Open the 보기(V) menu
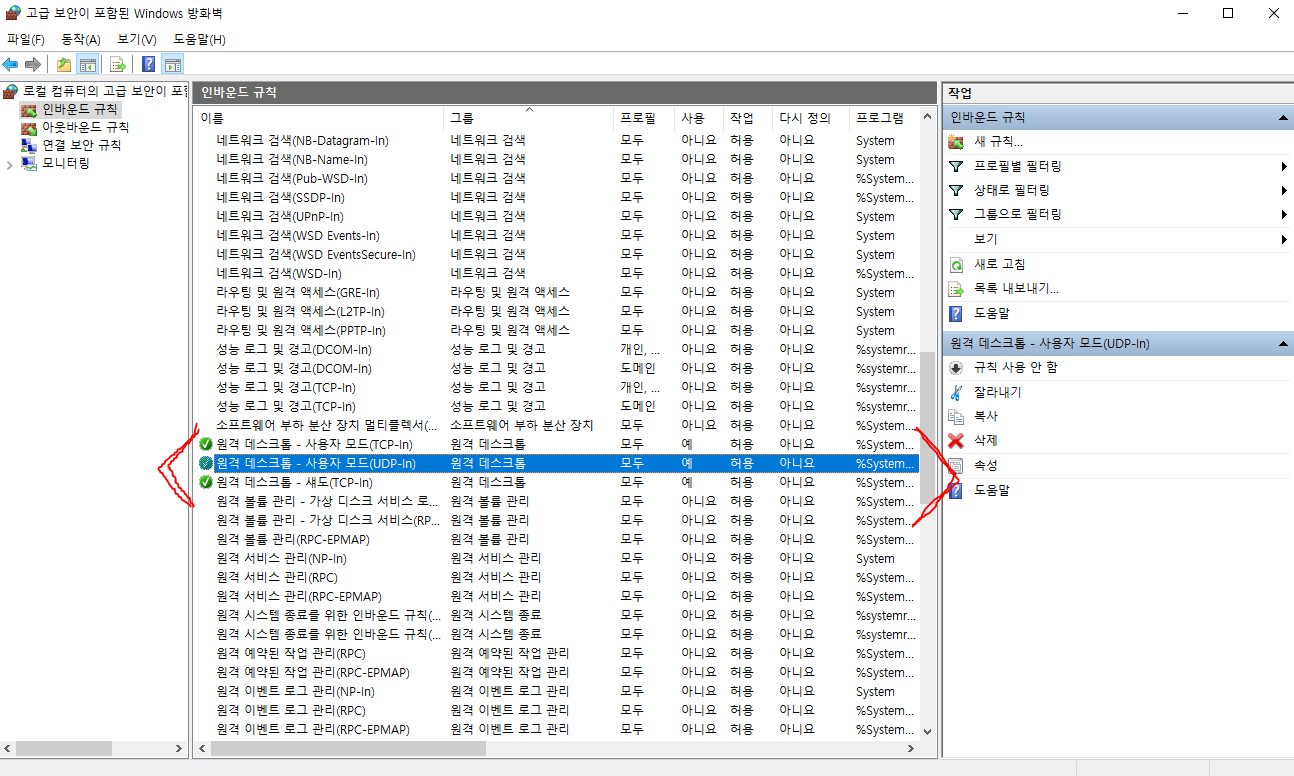The width and height of the screenshot is (1294, 776). (x=136, y=39)
